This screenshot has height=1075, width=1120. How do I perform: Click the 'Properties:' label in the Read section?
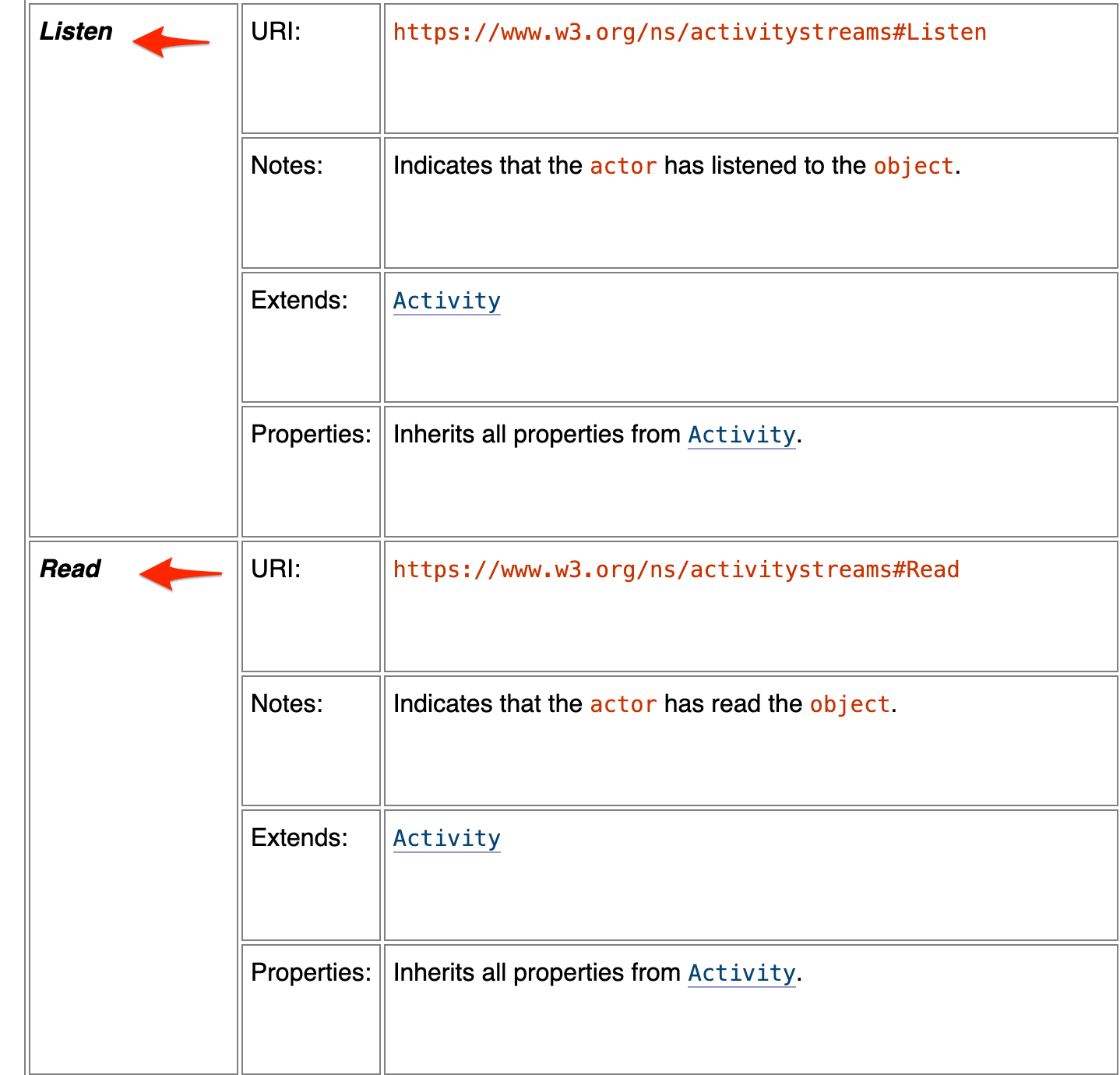click(x=311, y=973)
